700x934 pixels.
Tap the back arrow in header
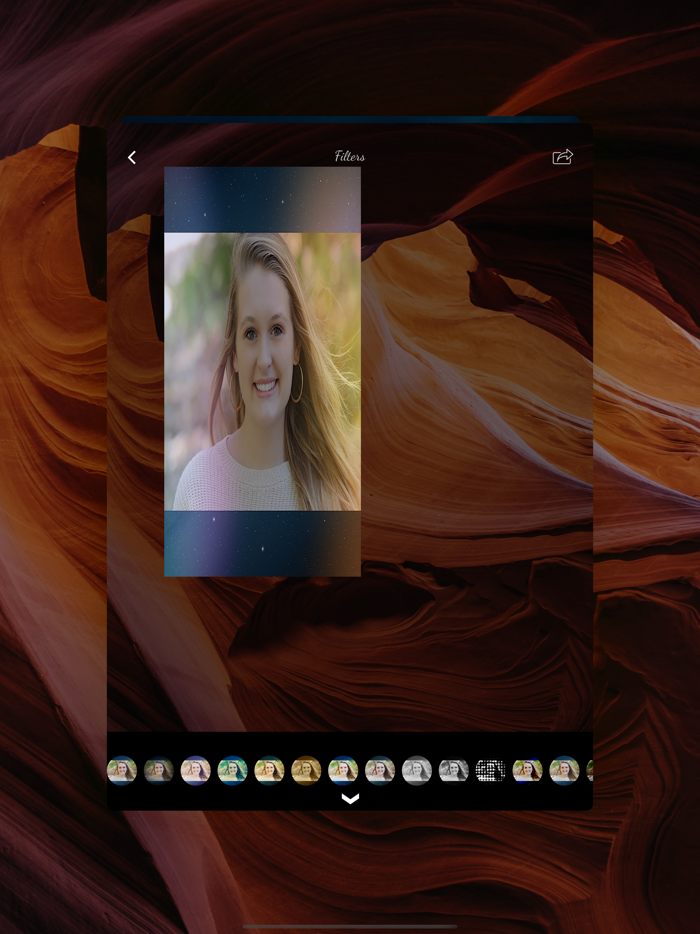click(131, 157)
